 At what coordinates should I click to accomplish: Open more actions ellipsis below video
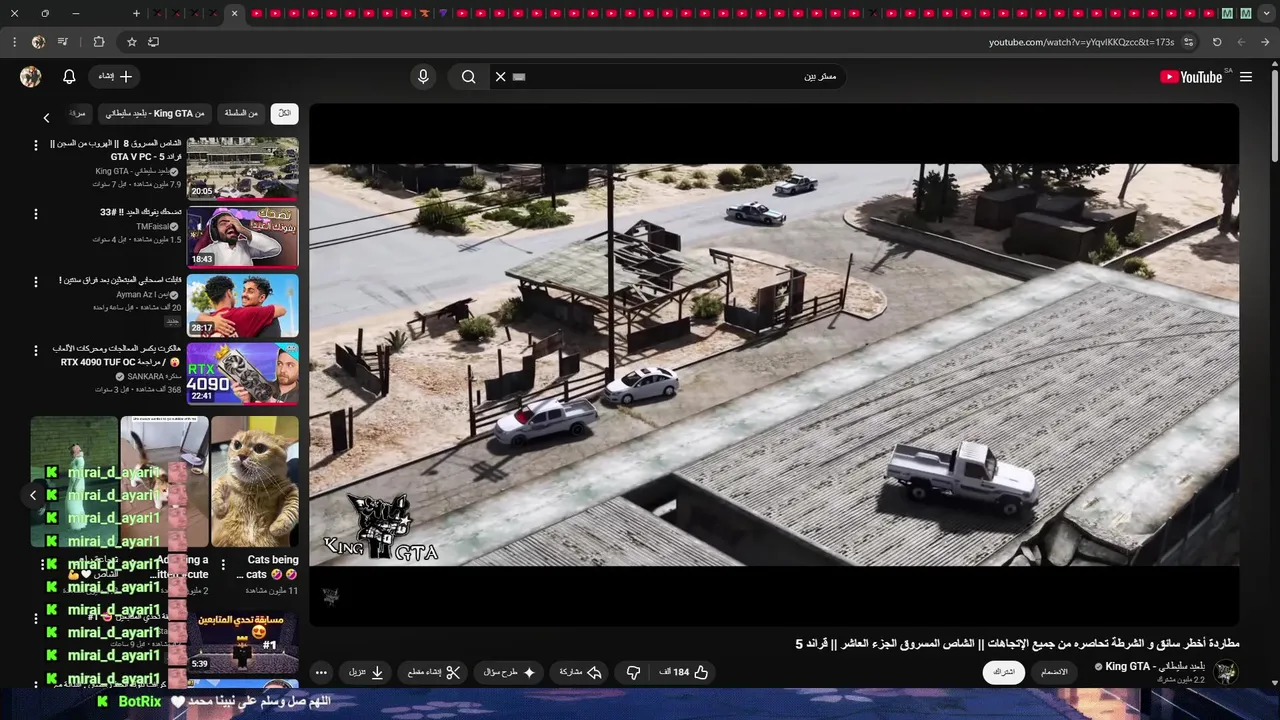tap(321, 672)
